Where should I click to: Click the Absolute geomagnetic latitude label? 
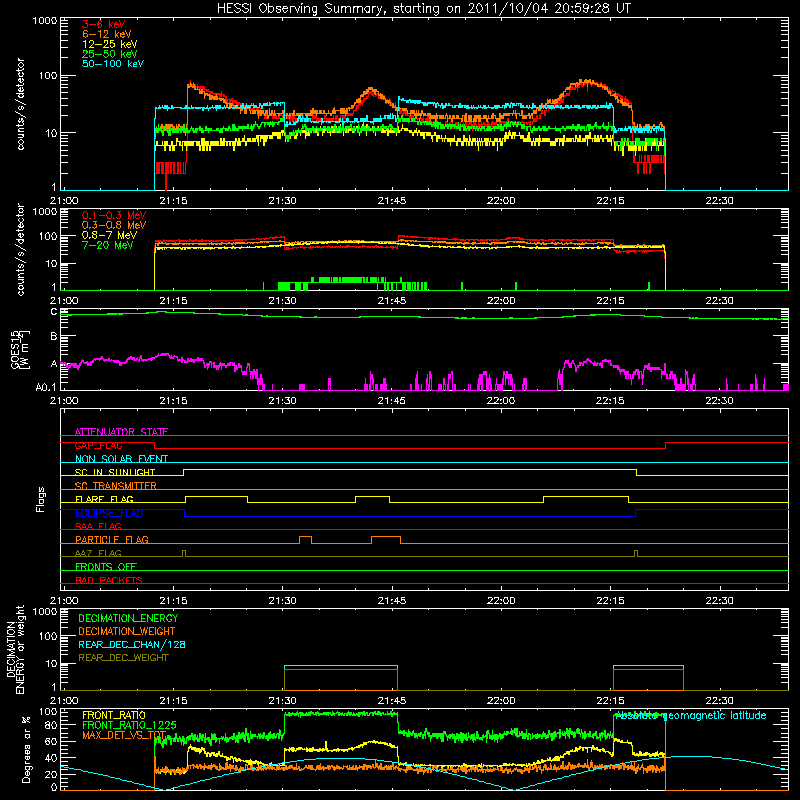[691, 715]
